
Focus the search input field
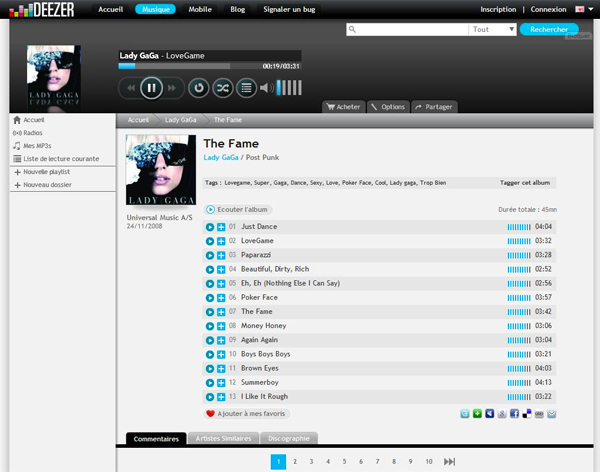(x=407, y=29)
